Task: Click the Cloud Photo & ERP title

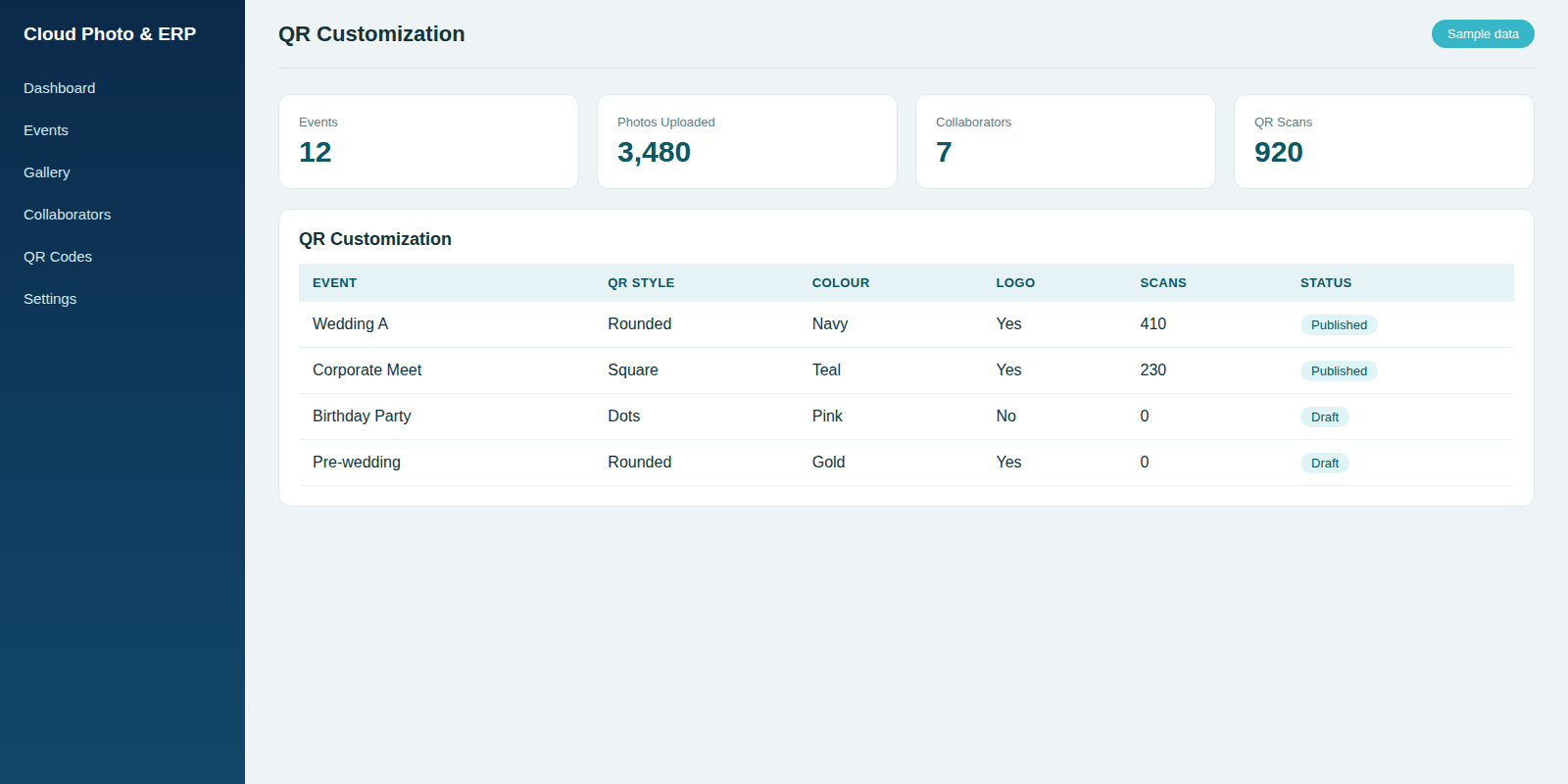Action: coord(110,34)
